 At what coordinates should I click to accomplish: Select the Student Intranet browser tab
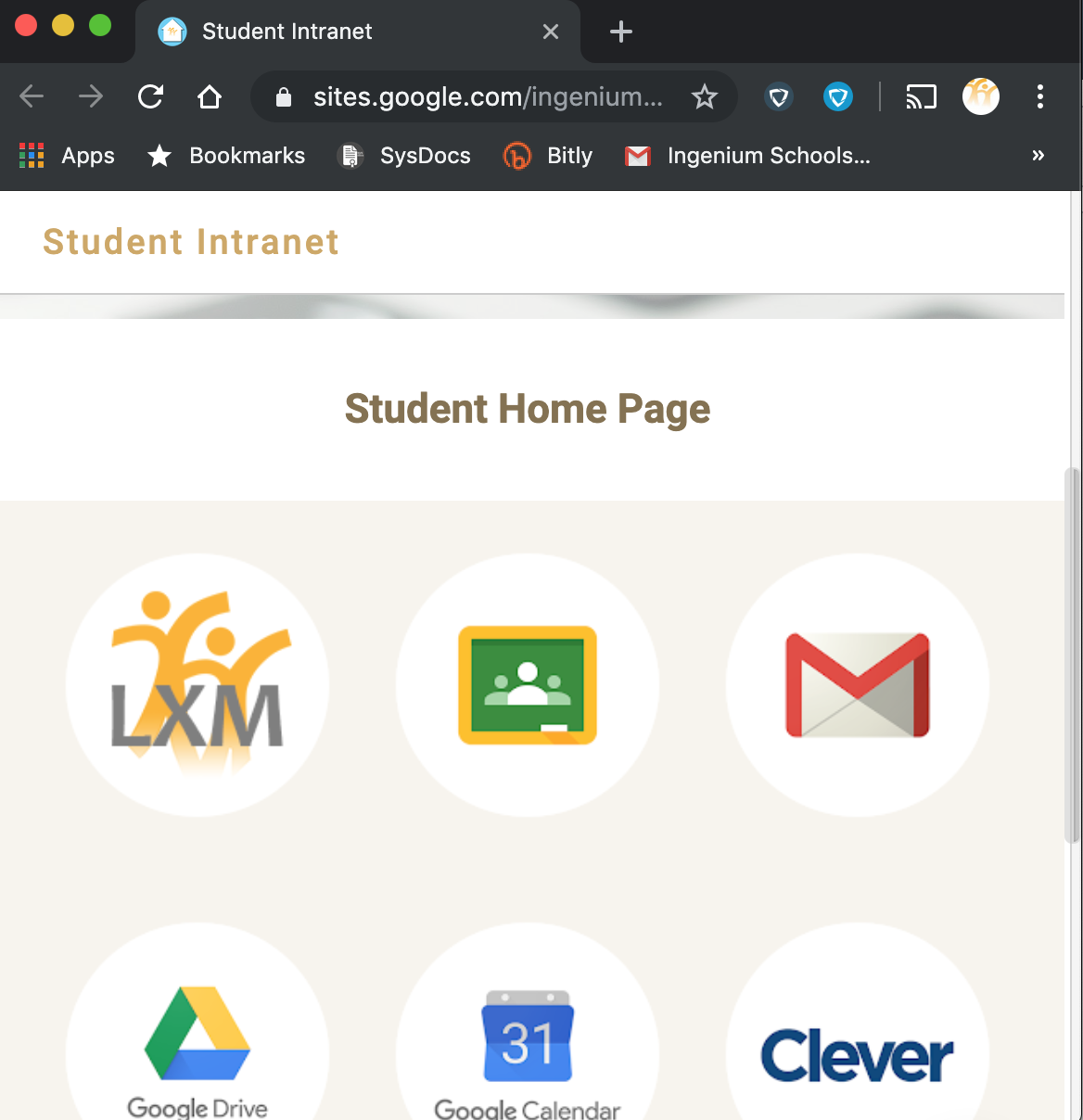point(358,32)
